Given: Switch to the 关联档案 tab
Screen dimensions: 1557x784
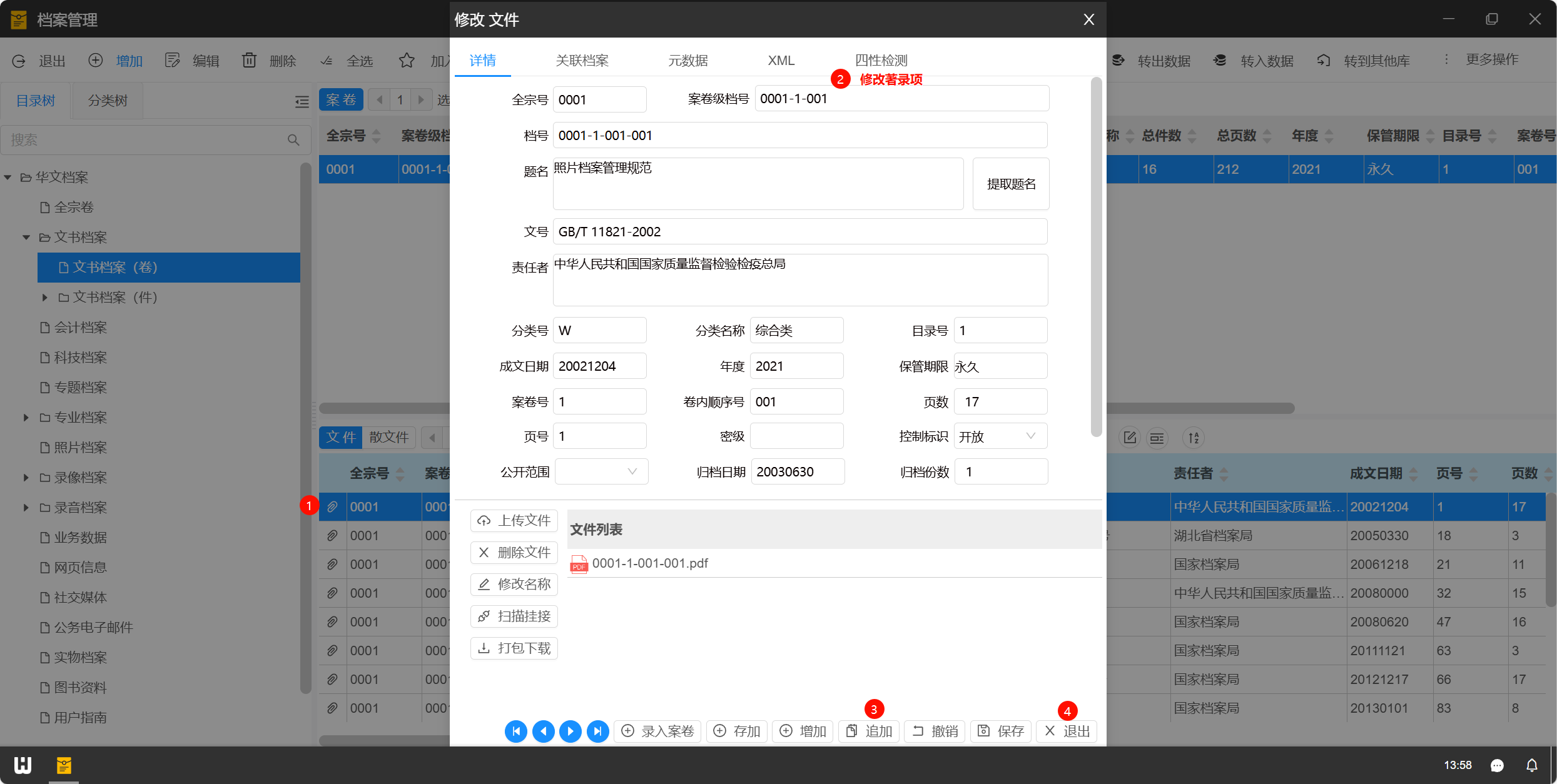Looking at the screenshot, I should [582, 61].
